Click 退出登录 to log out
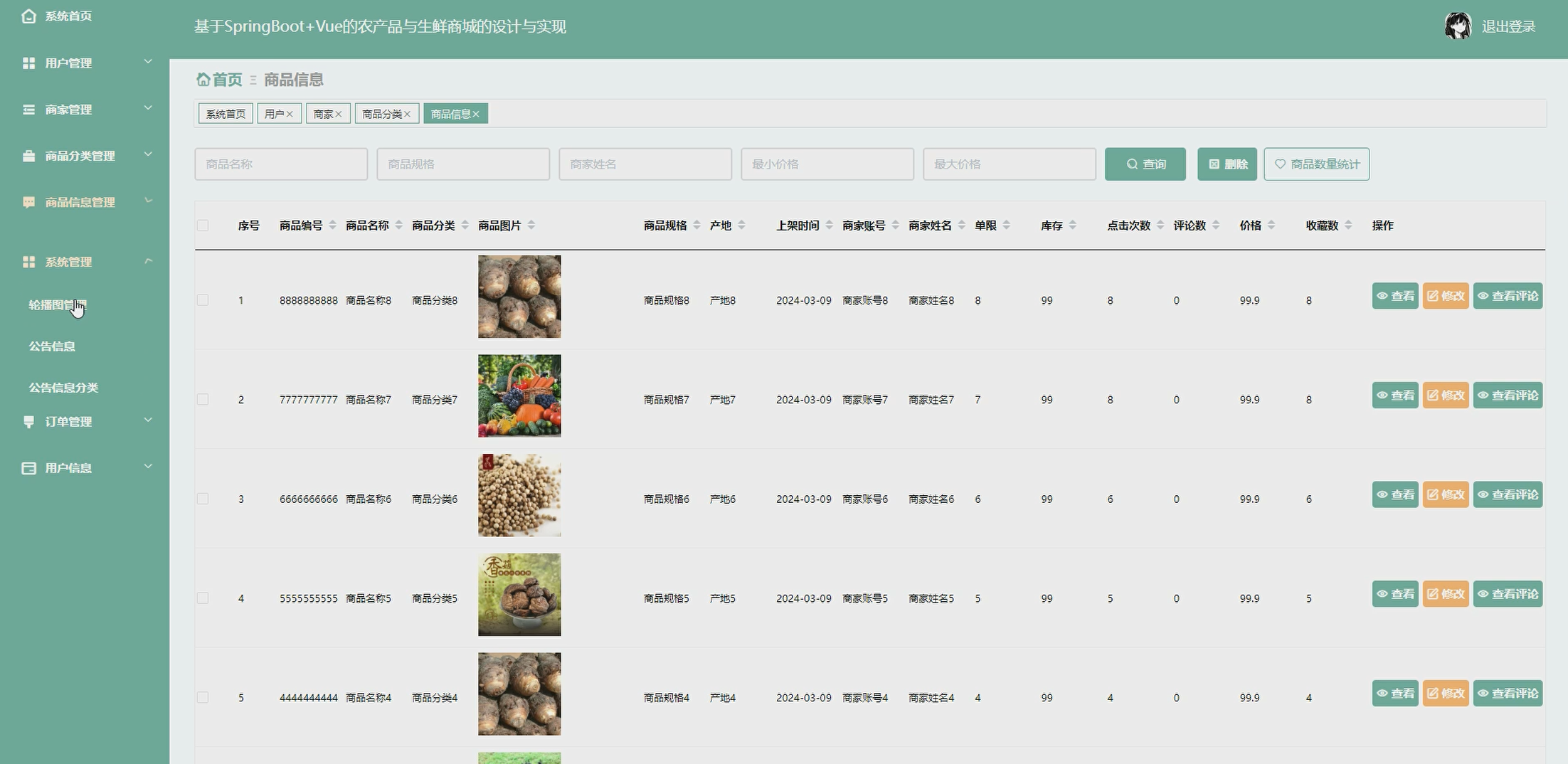Viewport: 1568px width, 764px height. point(1509,26)
